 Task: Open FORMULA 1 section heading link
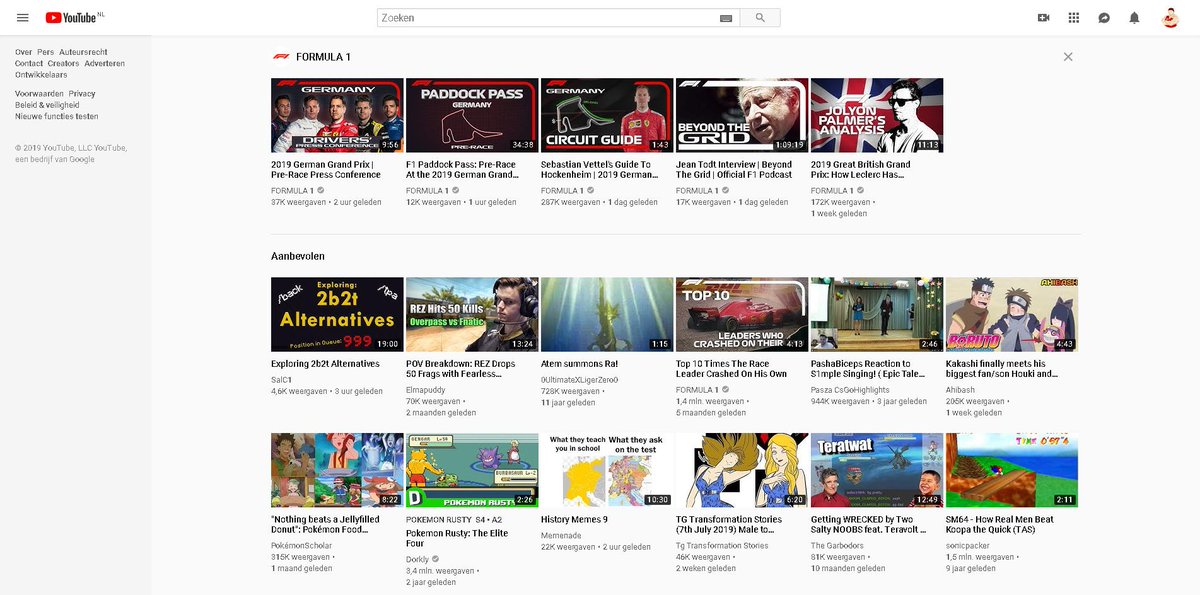323,57
